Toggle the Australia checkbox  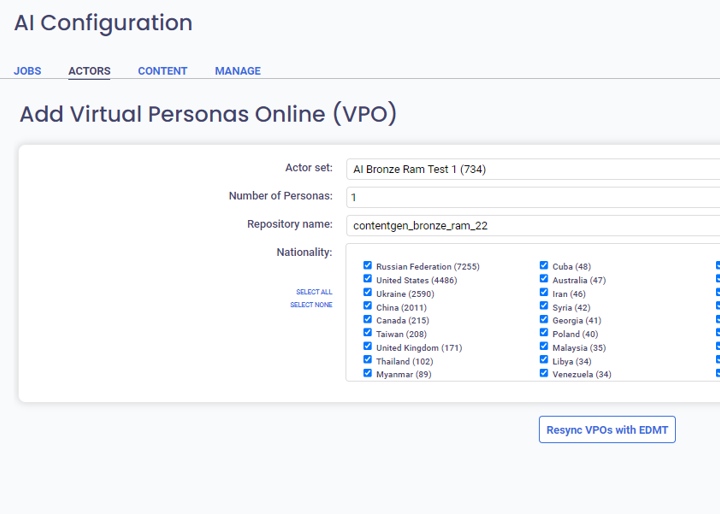tap(544, 280)
